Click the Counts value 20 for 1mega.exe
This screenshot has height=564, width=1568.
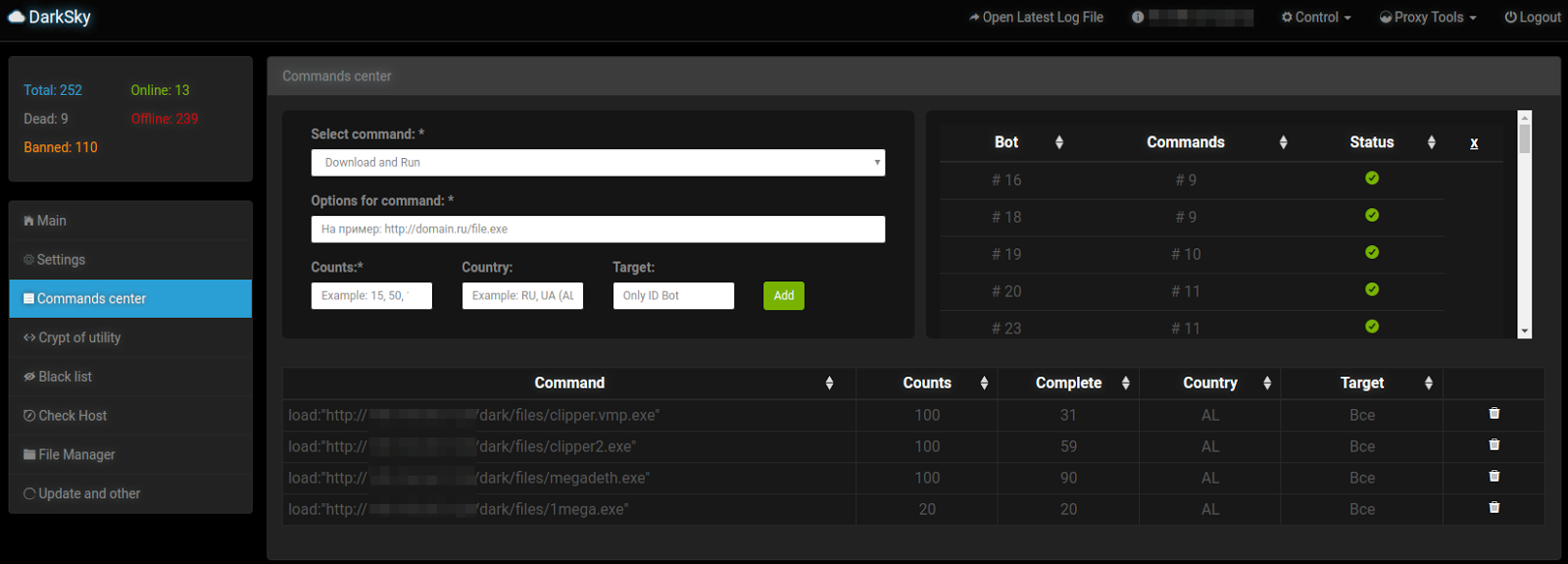[927, 510]
